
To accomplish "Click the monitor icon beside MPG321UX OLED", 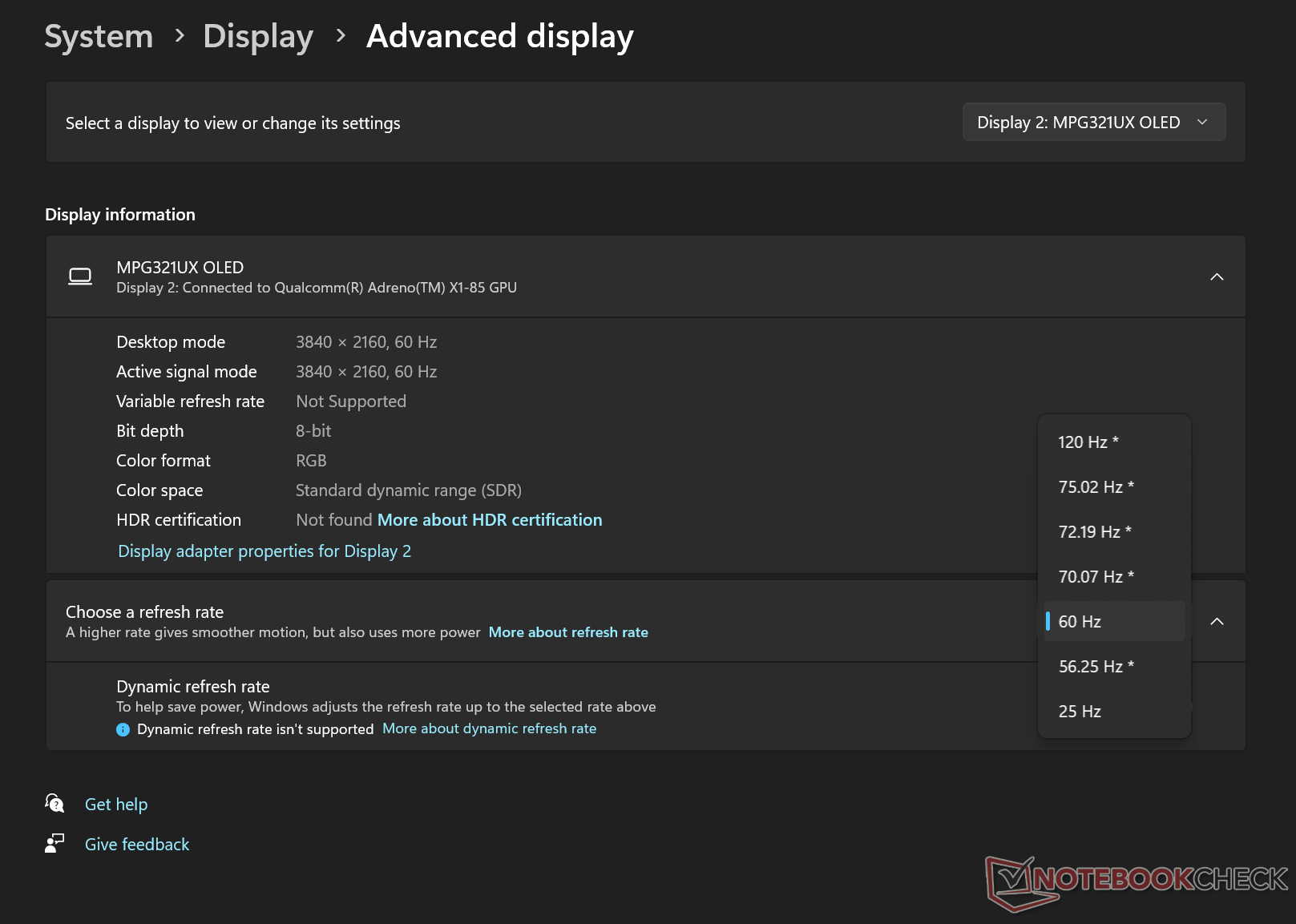I will [80, 276].
